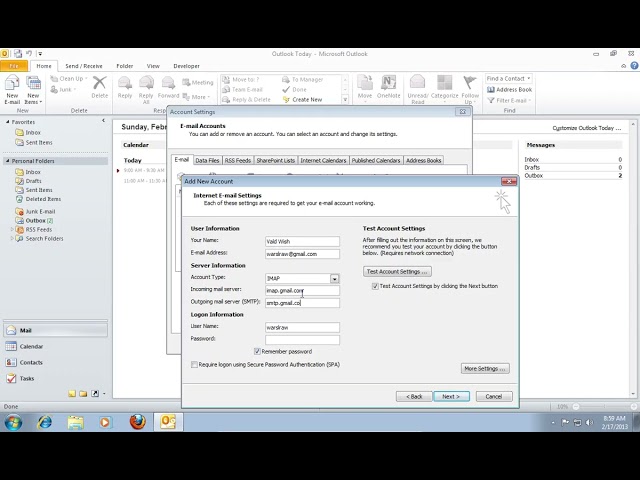640x480 pixels.
Task: Open the Filter E-mail dropdown
Action: 509,100
